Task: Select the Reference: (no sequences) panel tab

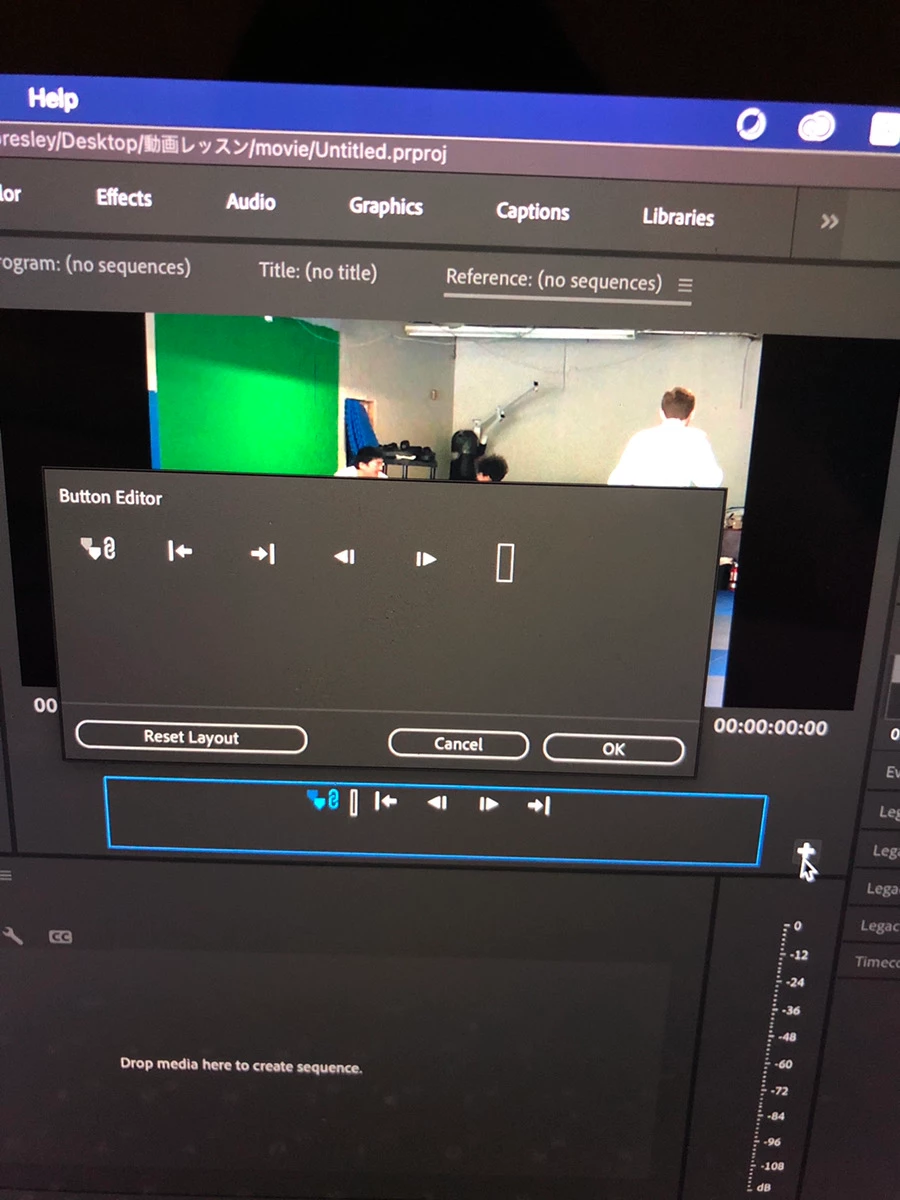Action: [x=554, y=280]
